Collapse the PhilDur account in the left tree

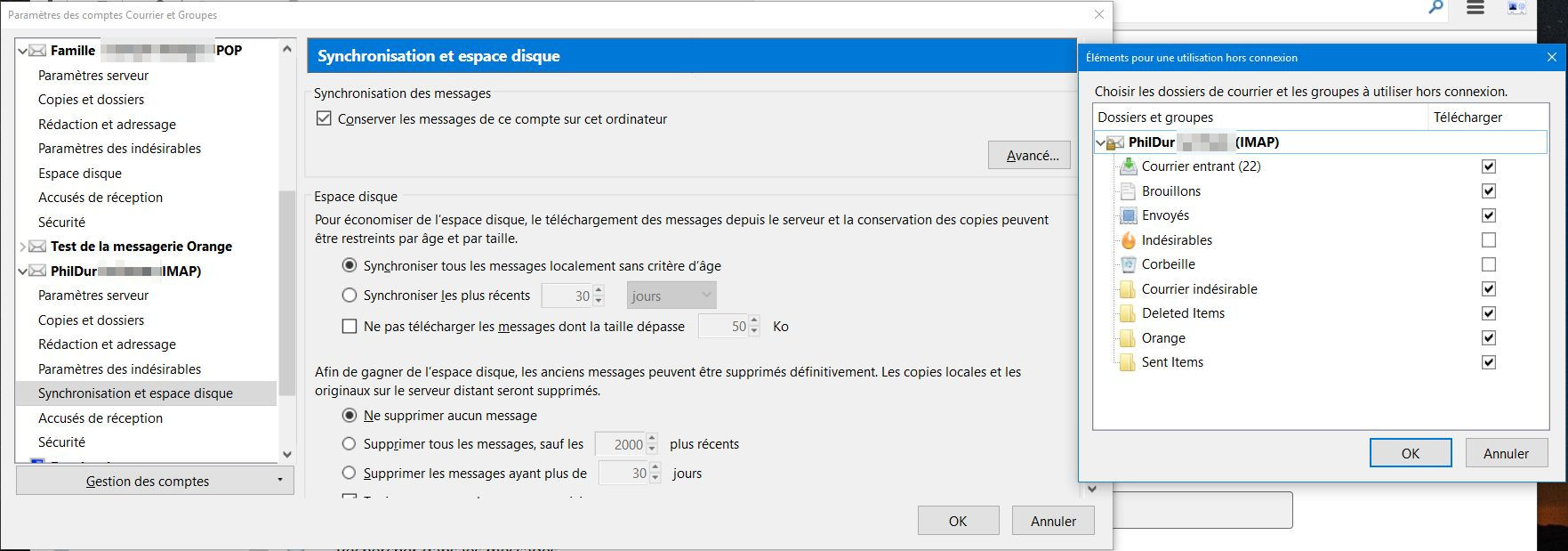point(22,271)
